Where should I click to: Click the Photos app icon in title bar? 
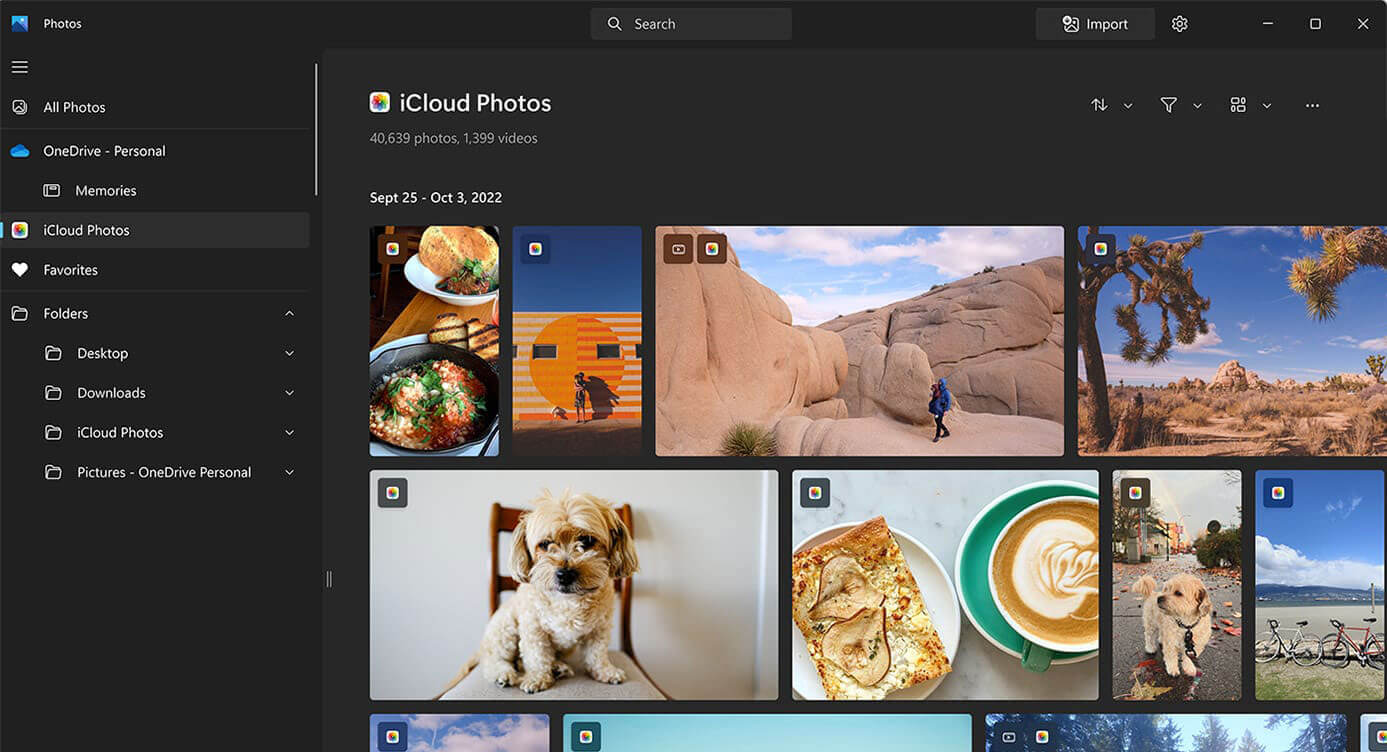pyautogui.click(x=19, y=24)
